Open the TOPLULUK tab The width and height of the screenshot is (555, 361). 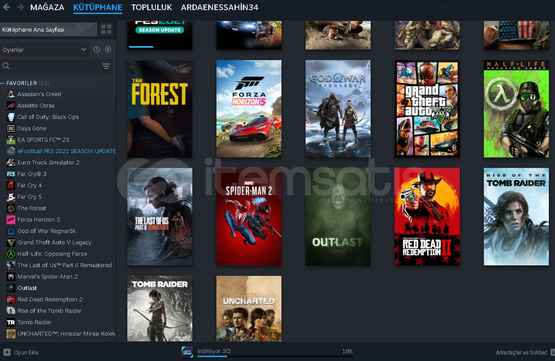coord(151,7)
